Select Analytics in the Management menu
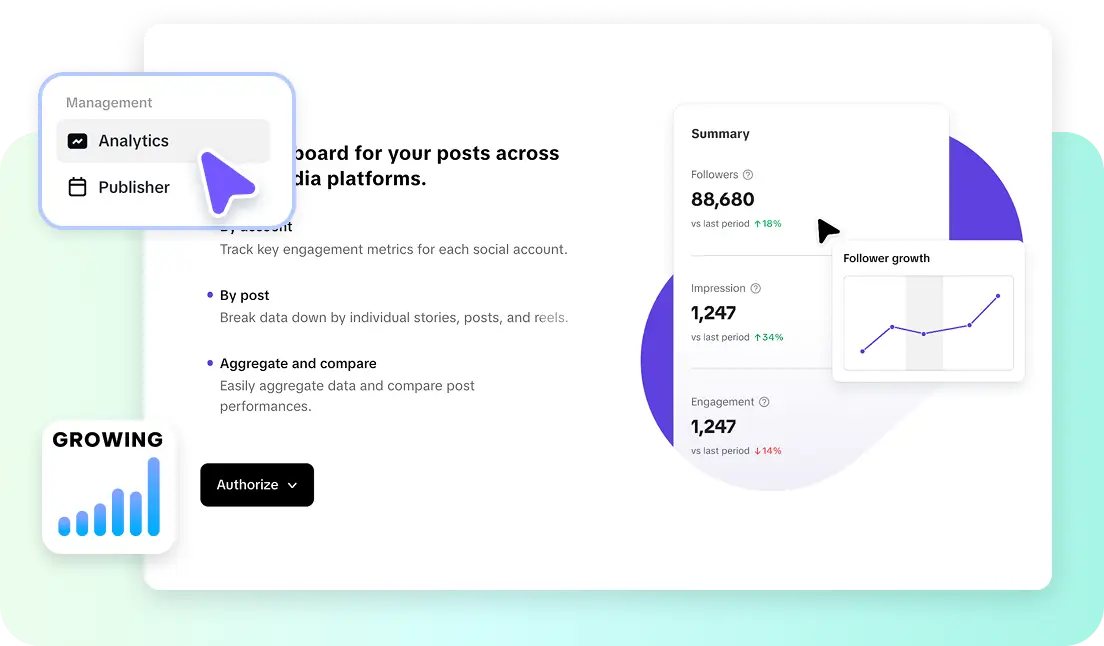 (x=133, y=140)
